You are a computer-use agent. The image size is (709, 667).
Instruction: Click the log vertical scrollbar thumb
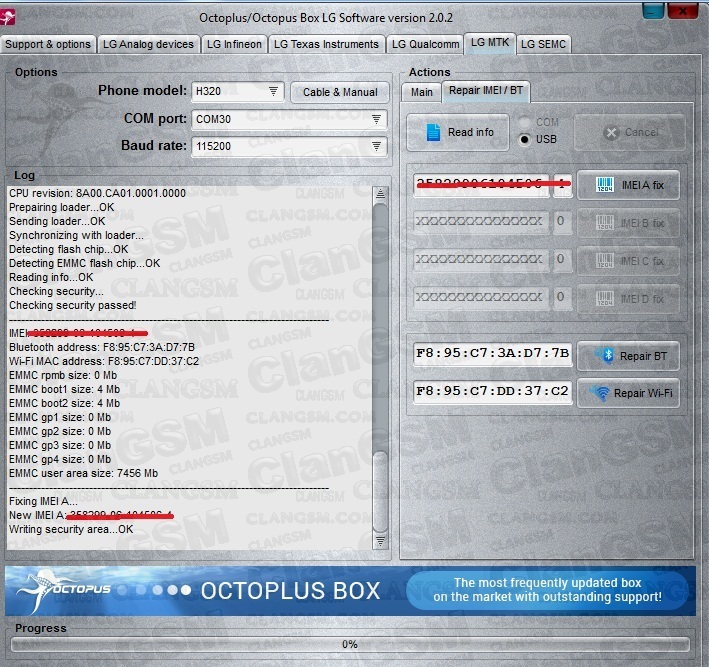click(x=380, y=492)
